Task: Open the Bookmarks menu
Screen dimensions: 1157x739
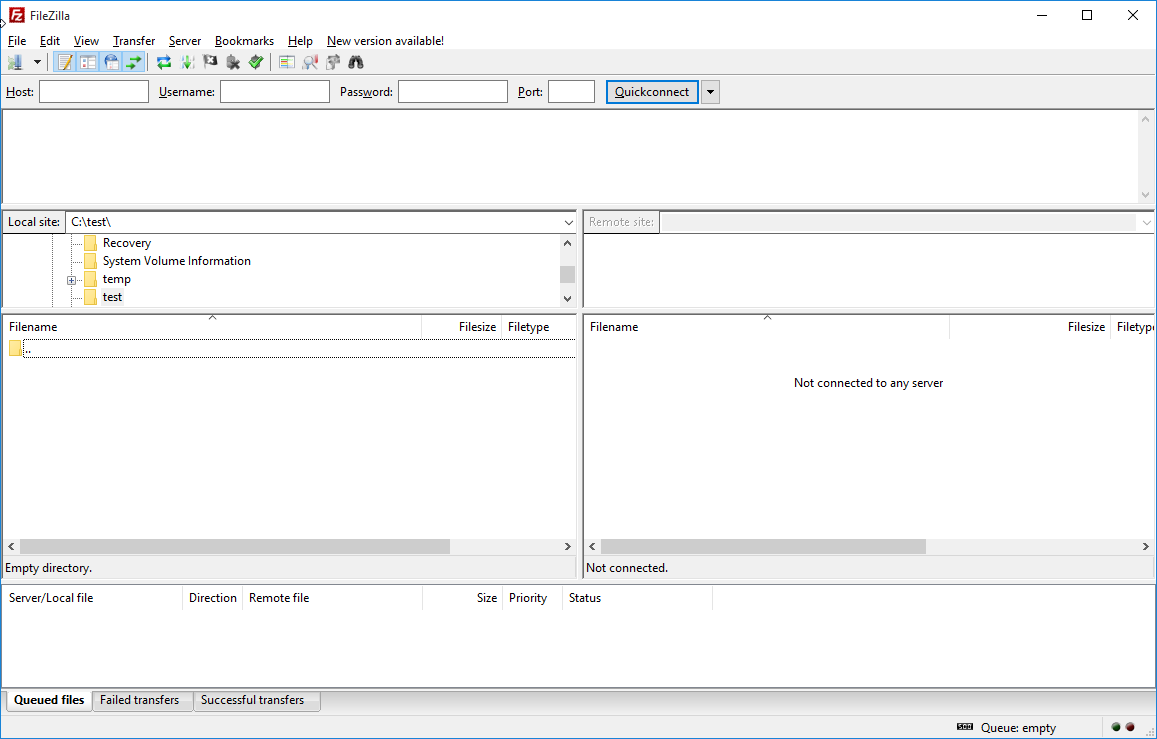Action: click(x=244, y=41)
